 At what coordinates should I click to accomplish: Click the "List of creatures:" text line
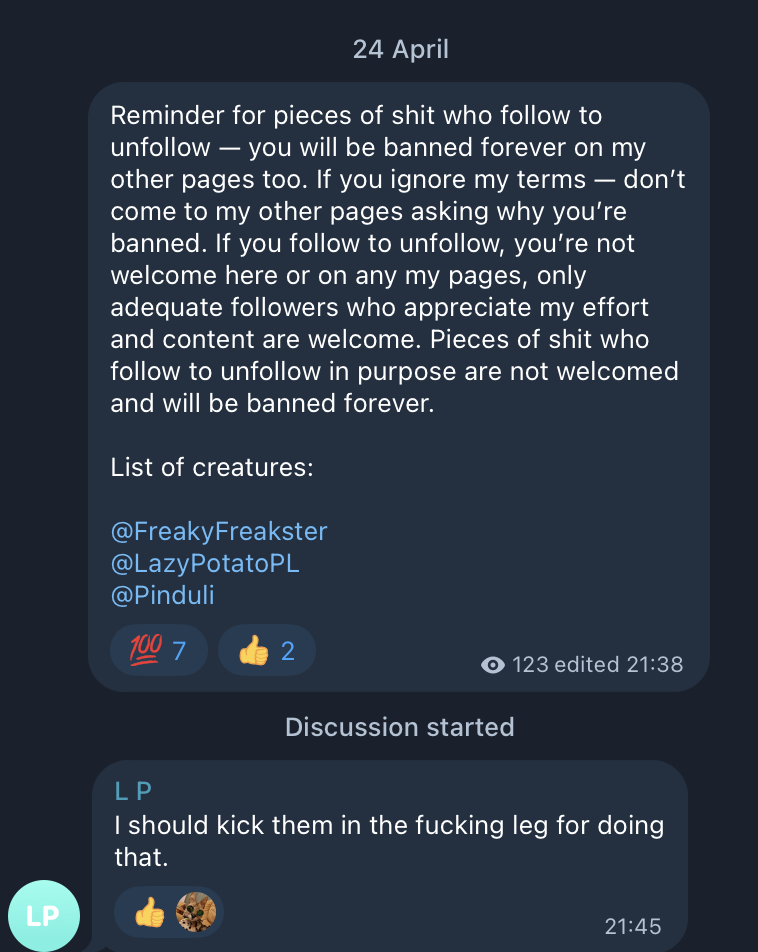tap(212, 467)
